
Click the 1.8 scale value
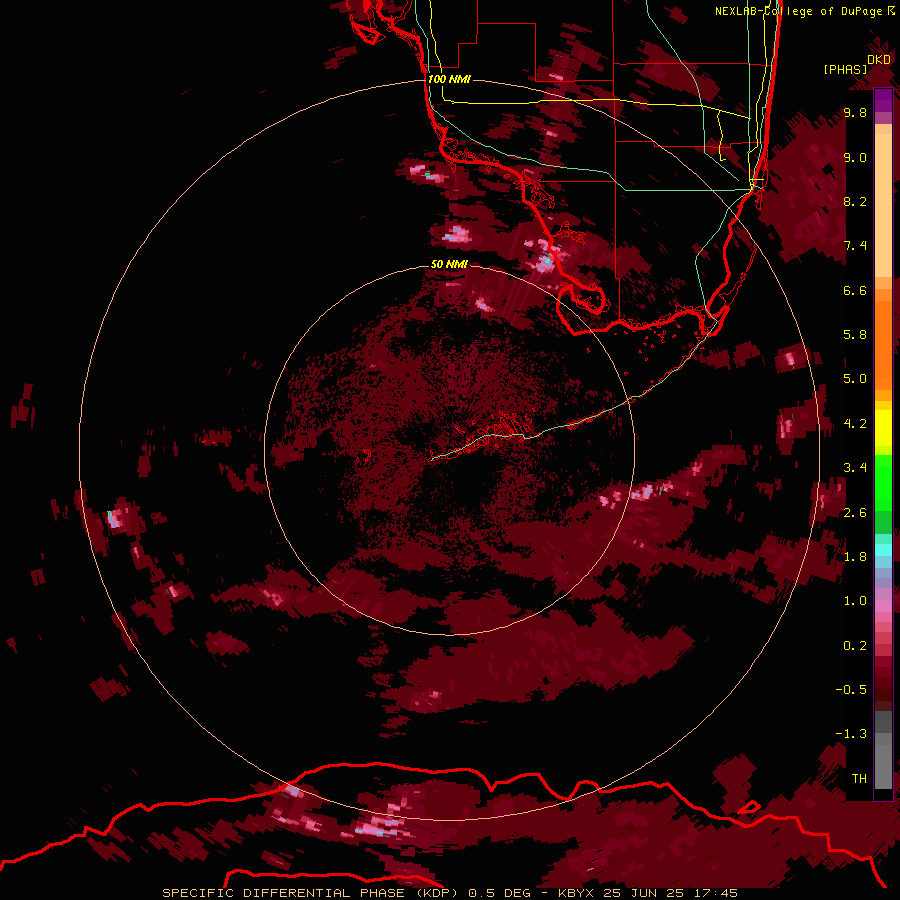[x=855, y=557]
